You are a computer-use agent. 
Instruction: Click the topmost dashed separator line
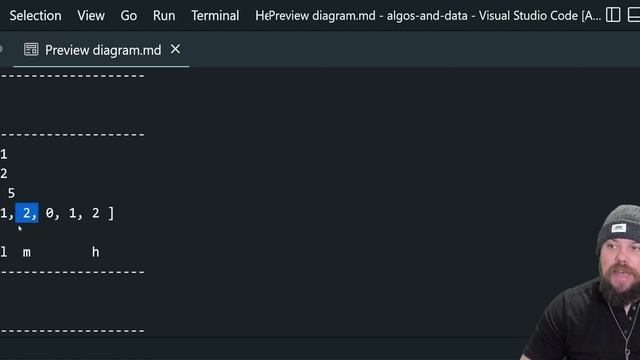(x=72, y=76)
